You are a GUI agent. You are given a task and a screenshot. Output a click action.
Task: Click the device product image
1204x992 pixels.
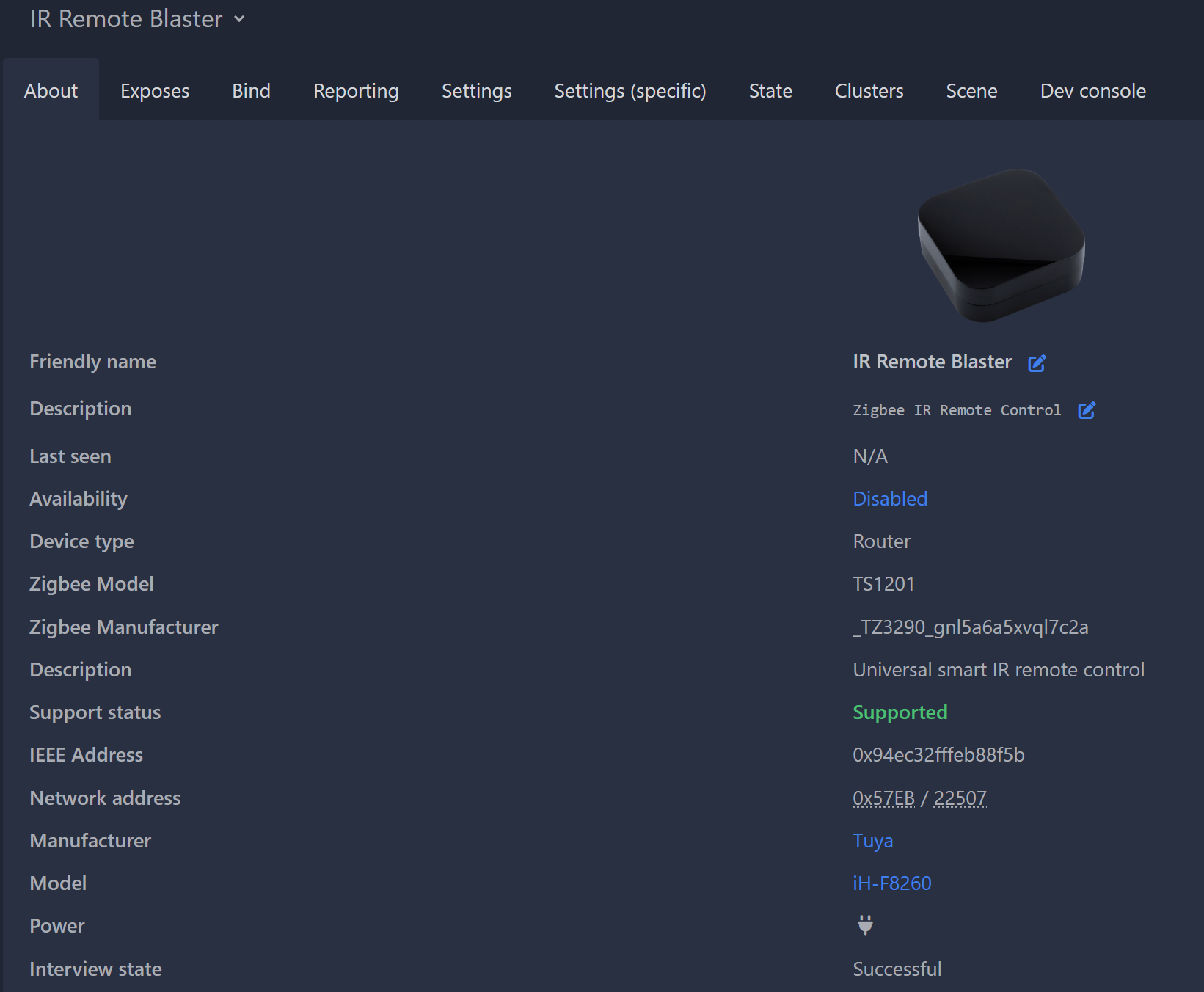[x=1001, y=245]
